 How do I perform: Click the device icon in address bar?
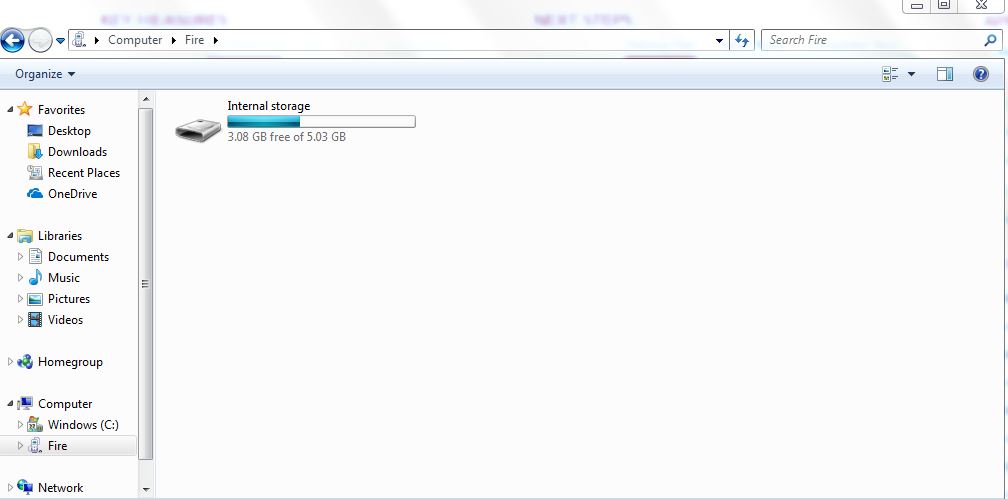pyautogui.click(x=79, y=40)
